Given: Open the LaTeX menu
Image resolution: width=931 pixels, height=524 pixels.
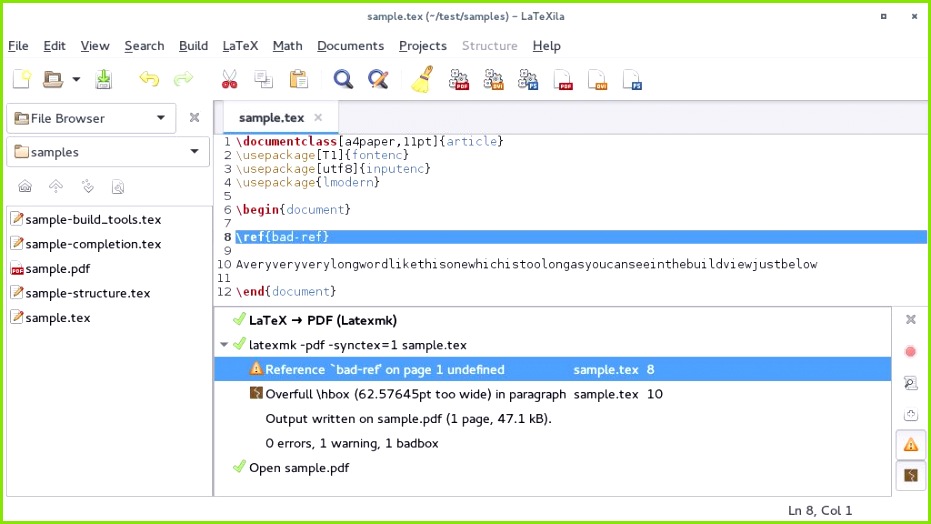Looking at the screenshot, I should 240,46.
